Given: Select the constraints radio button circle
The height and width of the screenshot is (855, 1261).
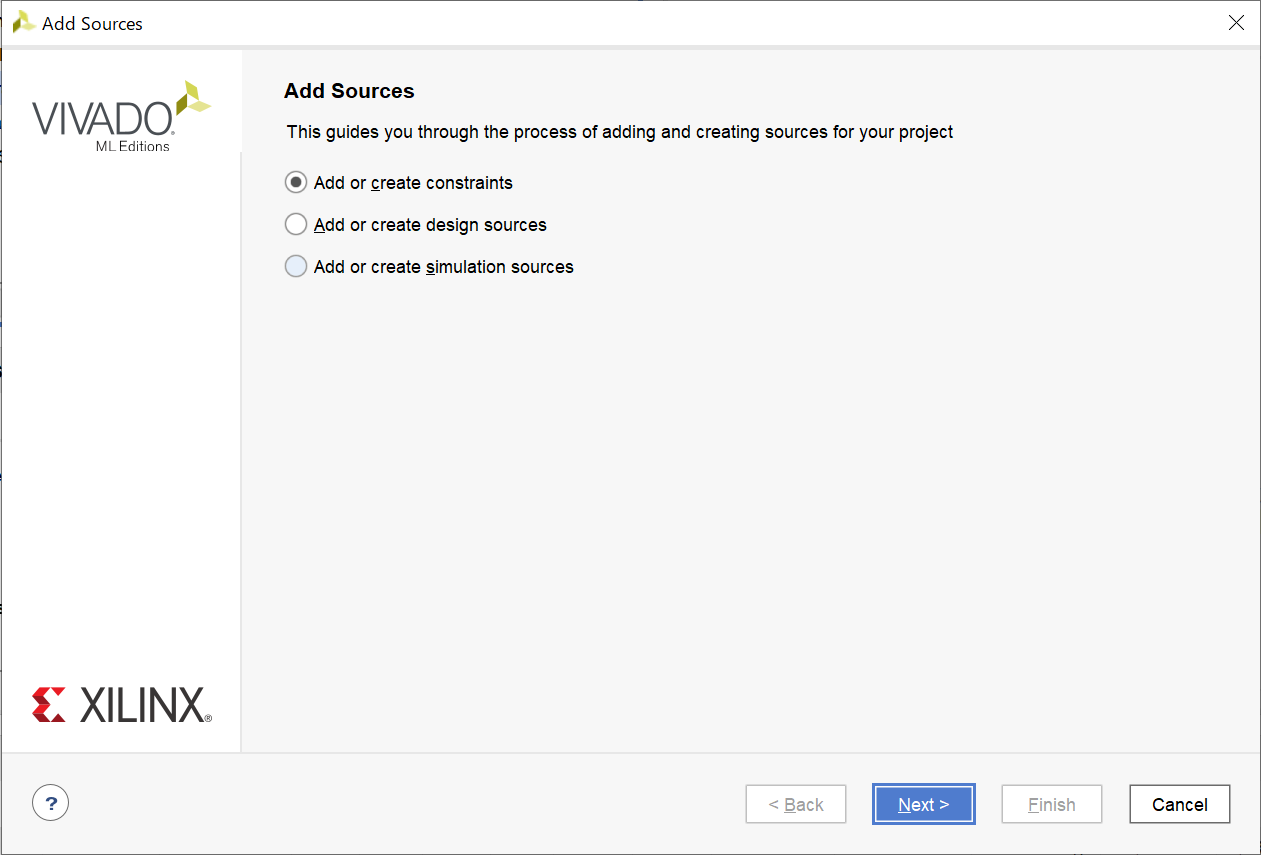Looking at the screenshot, I should pyautogui.click(x=296, y=183).
